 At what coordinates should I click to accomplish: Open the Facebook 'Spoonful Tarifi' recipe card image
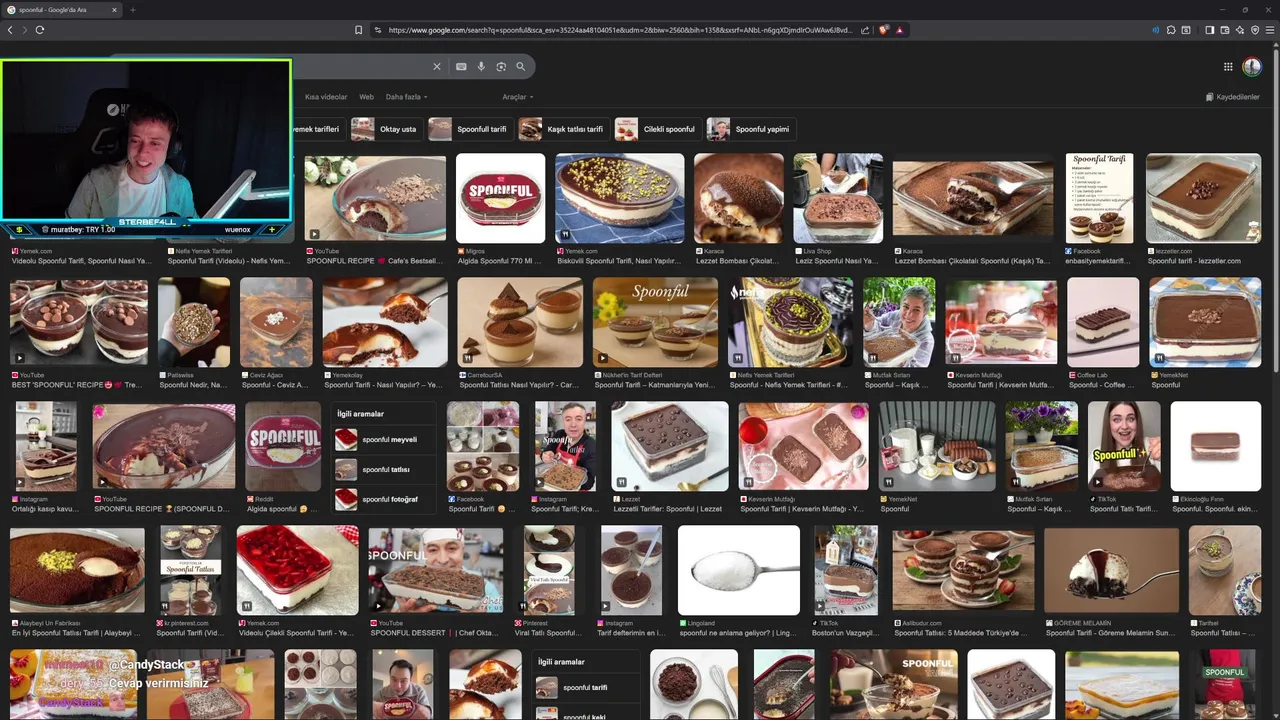(1100, 198)
